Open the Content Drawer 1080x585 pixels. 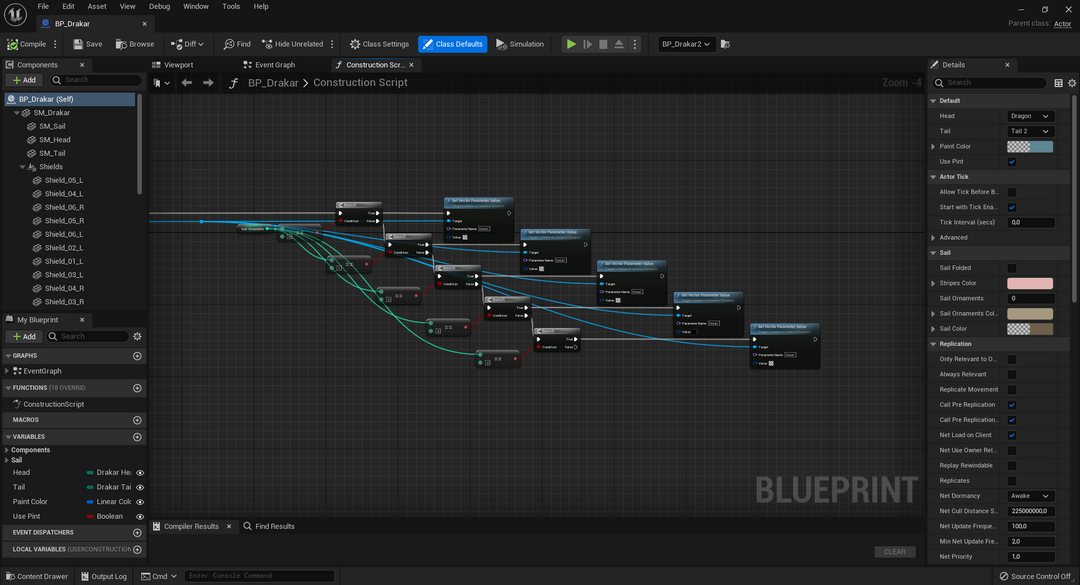[x=39, y=576]
